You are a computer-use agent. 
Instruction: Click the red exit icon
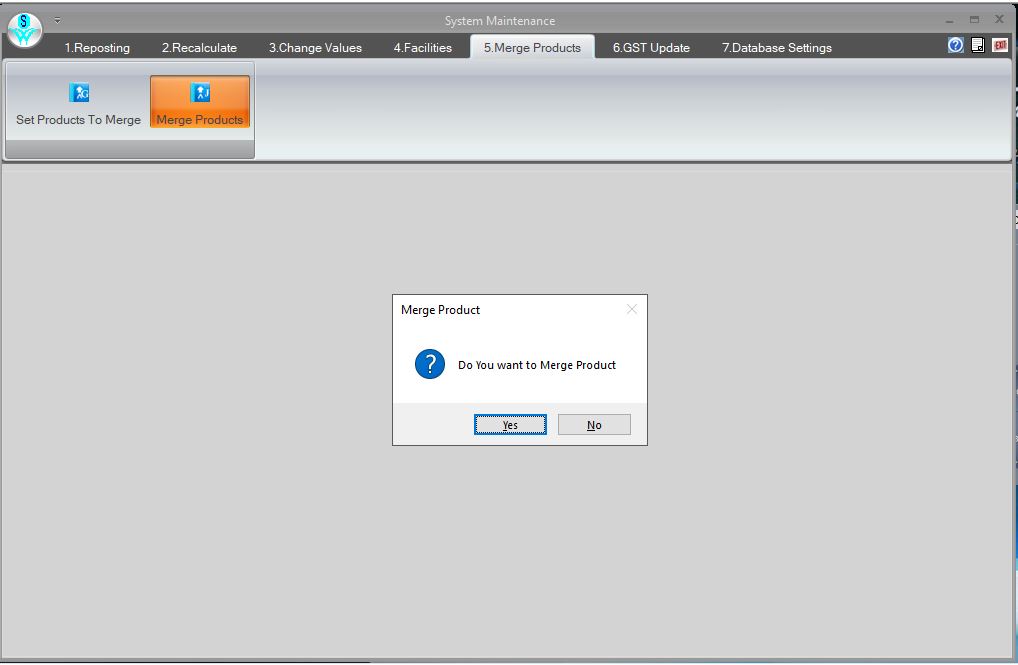1000,45
